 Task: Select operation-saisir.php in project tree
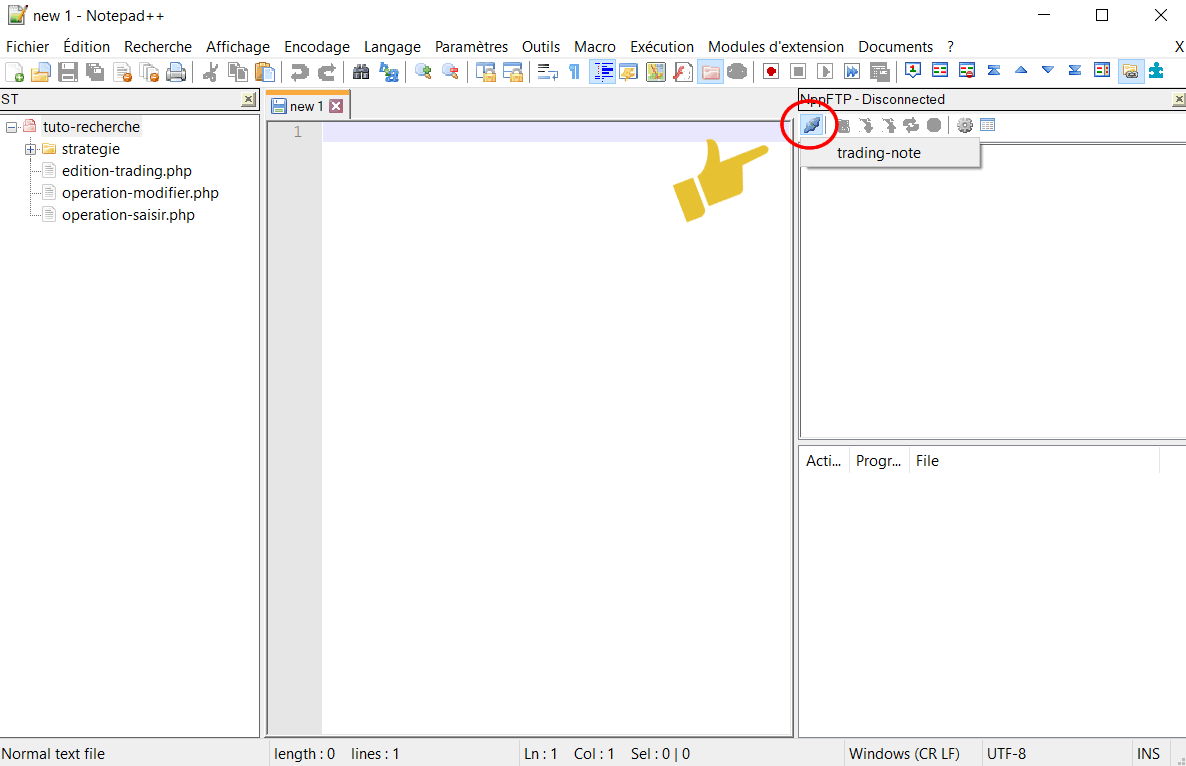(128, 215)
